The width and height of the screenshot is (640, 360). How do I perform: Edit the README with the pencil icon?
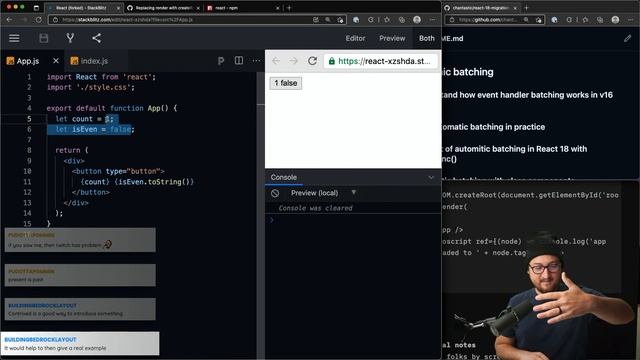tap(627, 38)
